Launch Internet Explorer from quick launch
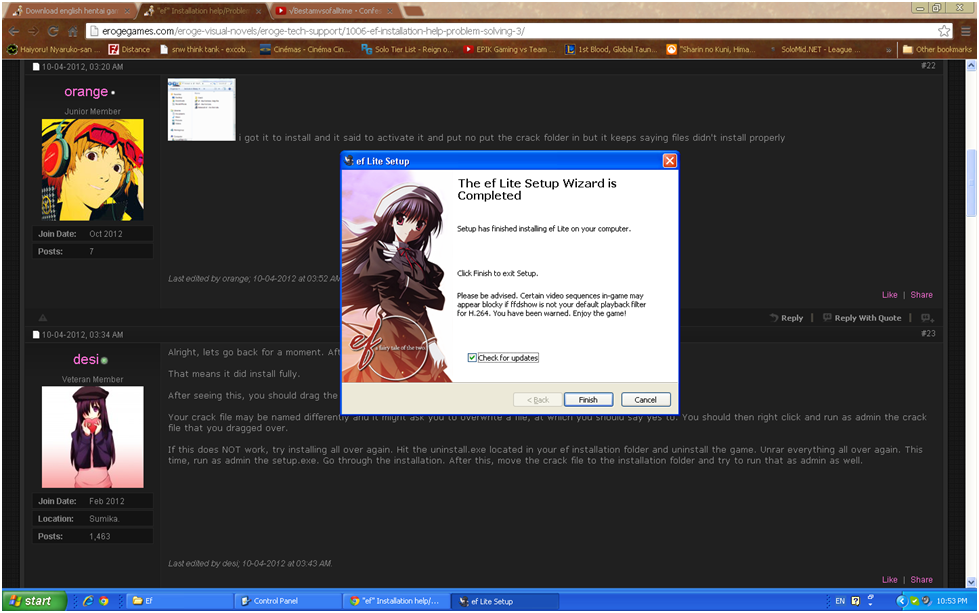The height and width of the screenshot is (613, 979). coord(88,601)
